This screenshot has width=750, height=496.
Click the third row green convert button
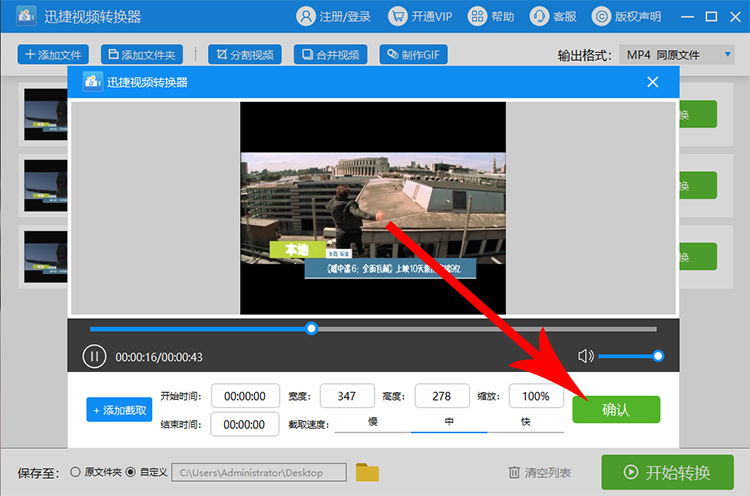pos(698,257)
